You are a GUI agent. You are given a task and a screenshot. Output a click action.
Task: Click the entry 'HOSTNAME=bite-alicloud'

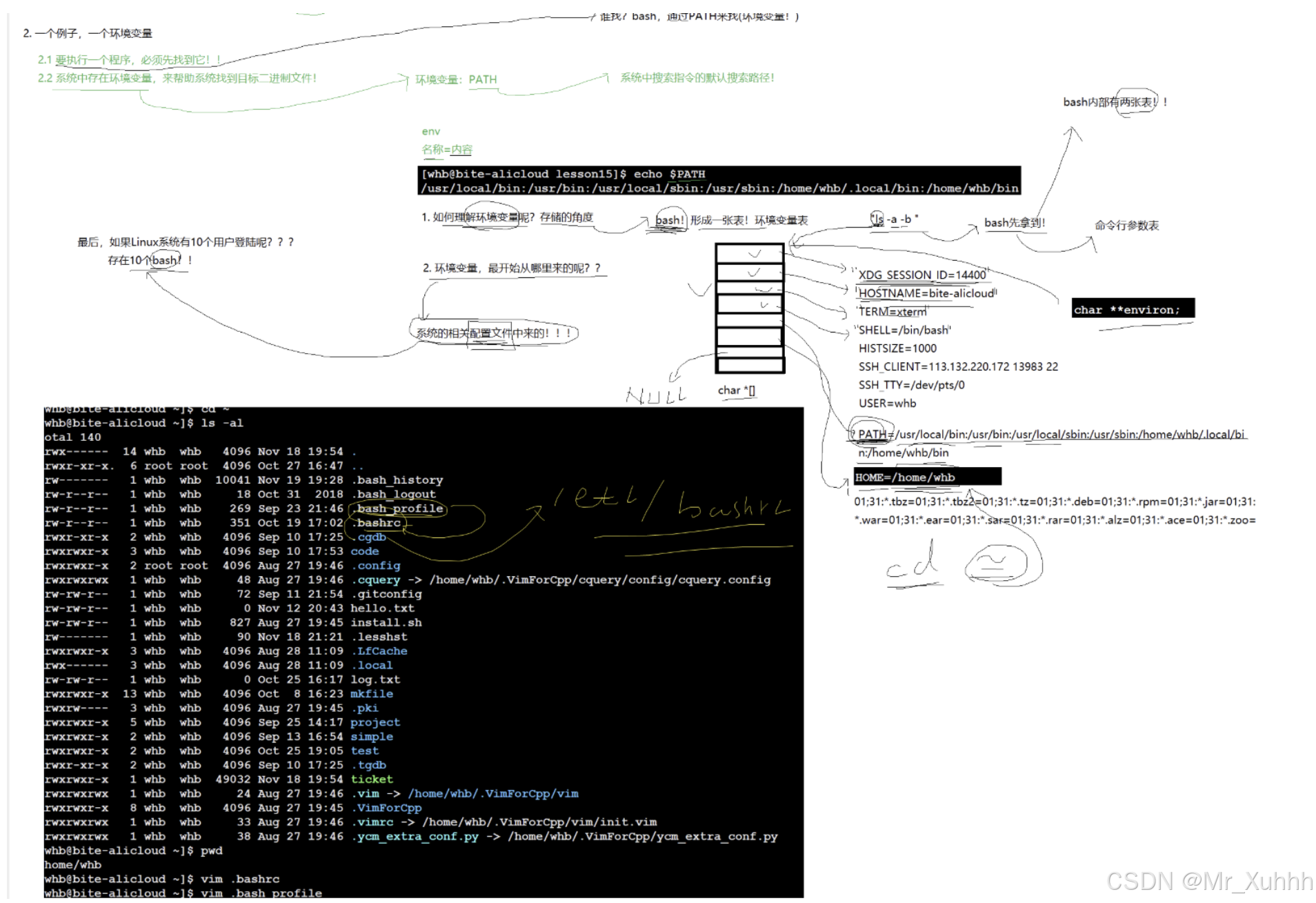point(926,293)
